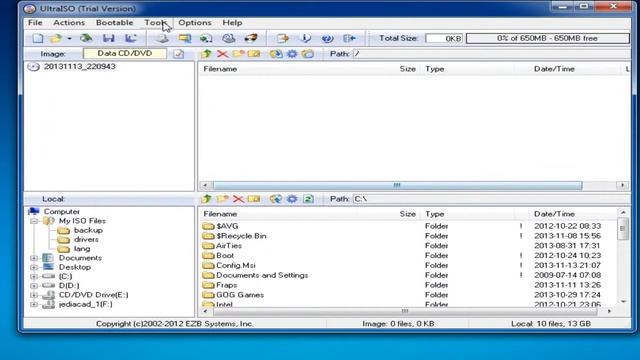Go up one level in image pane

206,54
